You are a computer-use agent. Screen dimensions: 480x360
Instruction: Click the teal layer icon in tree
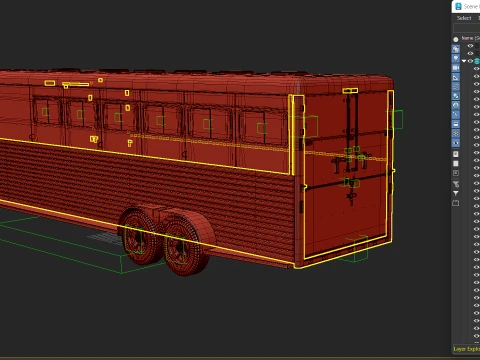point(477,61)
